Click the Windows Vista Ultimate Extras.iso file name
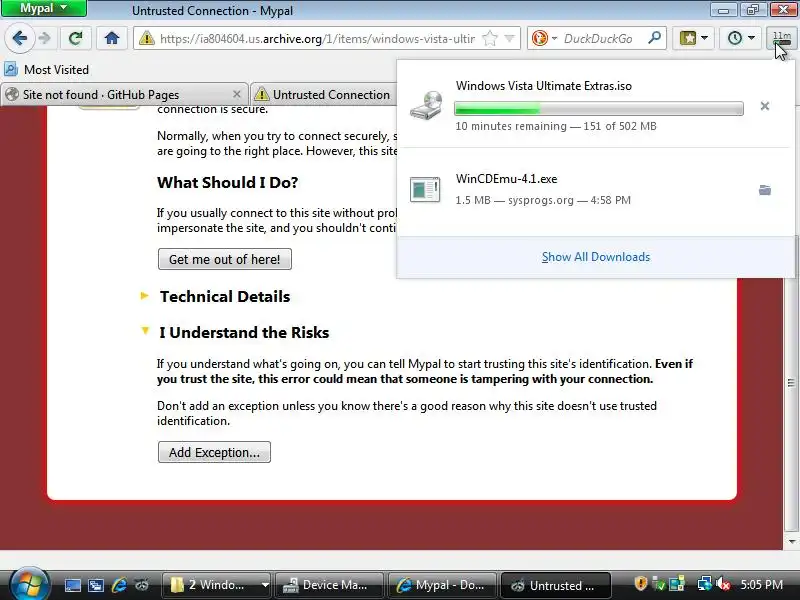Screen dimensions: 800x600 click(x=543, y=86)
